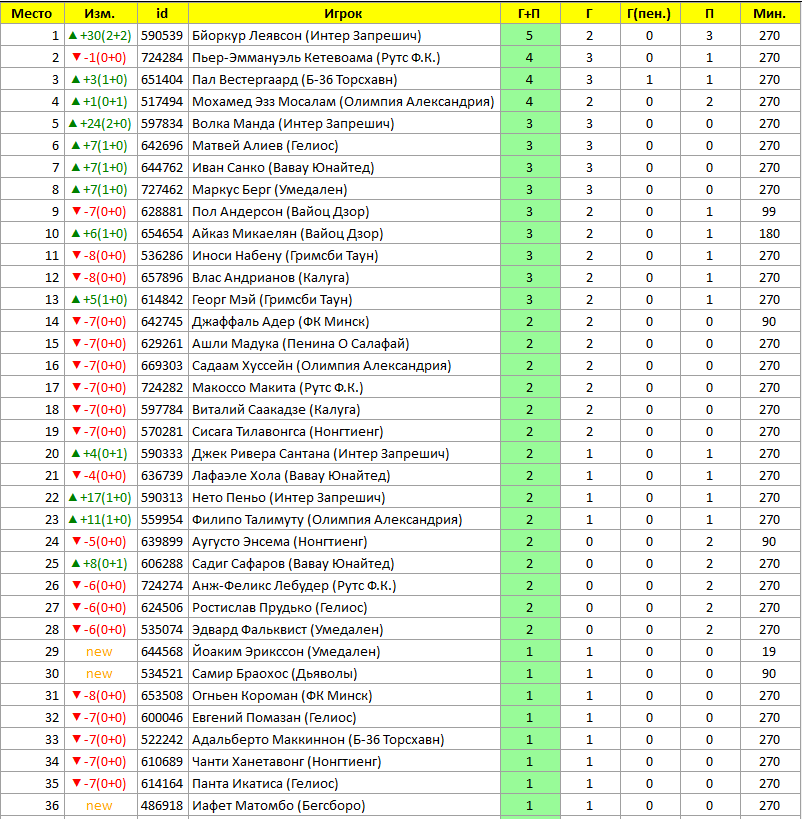
Task: Select player Джек Ривера Сантана
Action: point(261,453)
